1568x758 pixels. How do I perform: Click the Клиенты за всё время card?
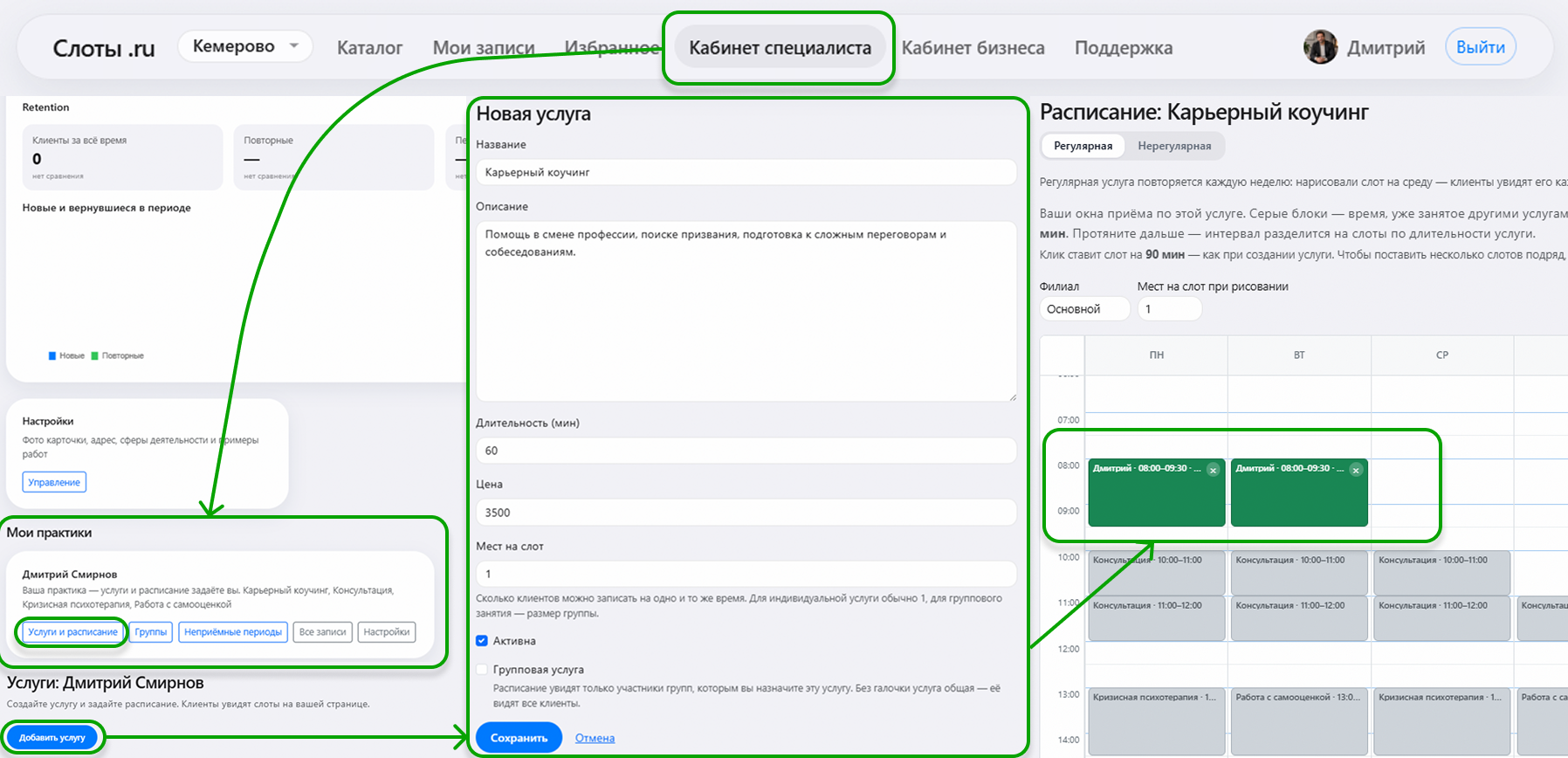(x=123, y=157)
